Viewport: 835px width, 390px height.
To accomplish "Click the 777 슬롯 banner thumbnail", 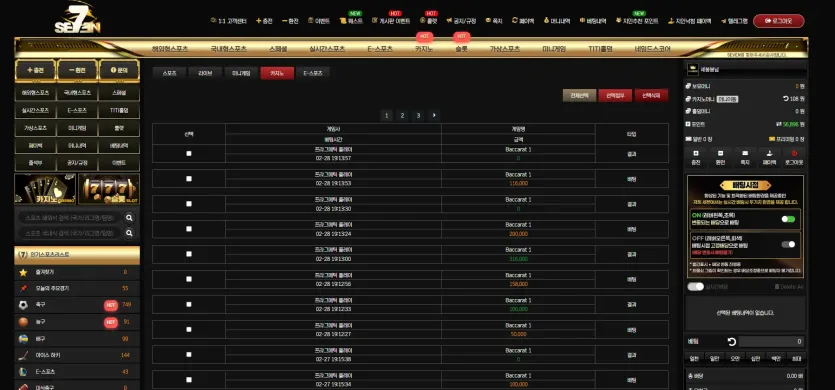I will pyautogui.click(x=109, y=189).
